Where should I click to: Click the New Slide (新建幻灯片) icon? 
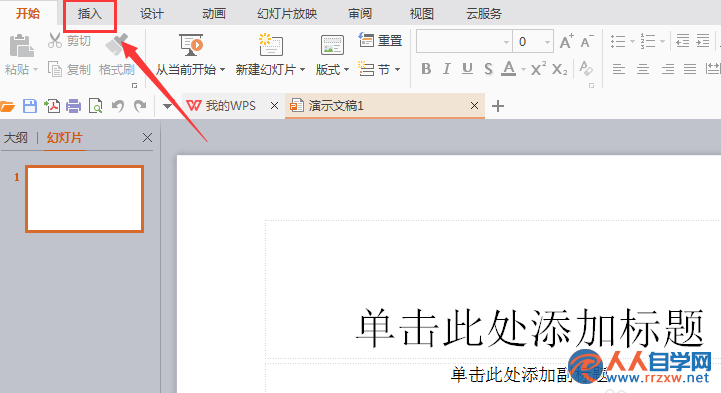[x=270, y=45]
